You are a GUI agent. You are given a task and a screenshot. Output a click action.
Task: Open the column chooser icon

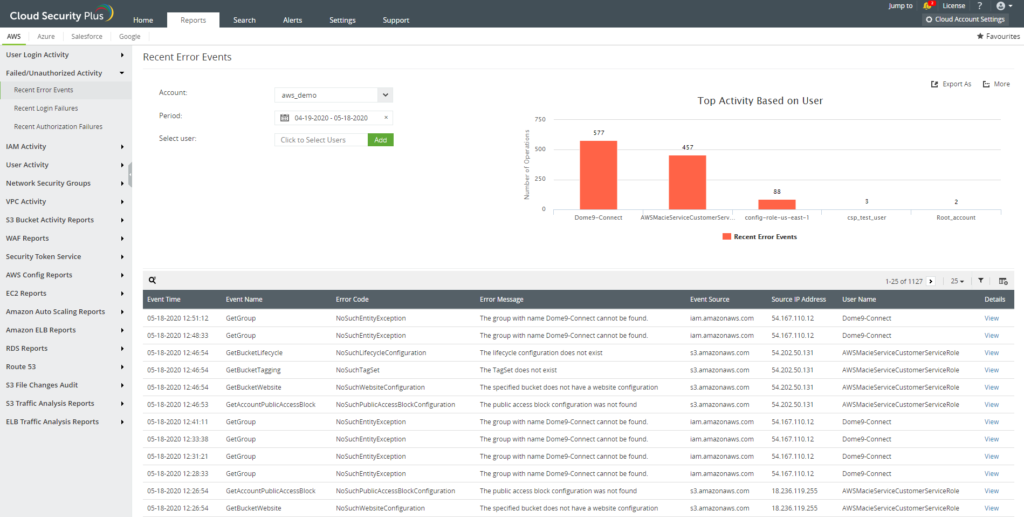point(1003,281)
